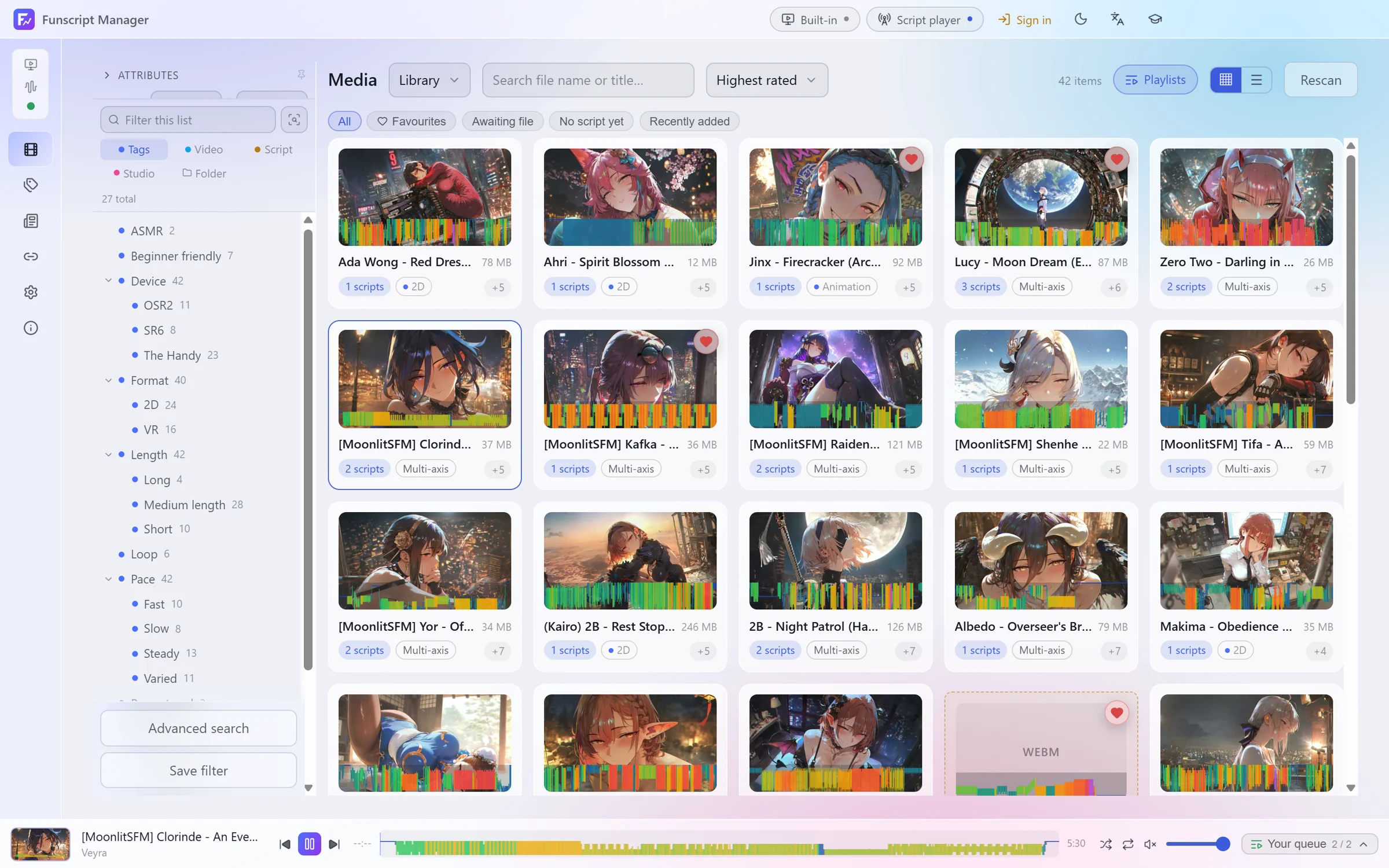Collapse the Device tag group
The height and width of the screenshot is (868, 1389).
point(108,281)
